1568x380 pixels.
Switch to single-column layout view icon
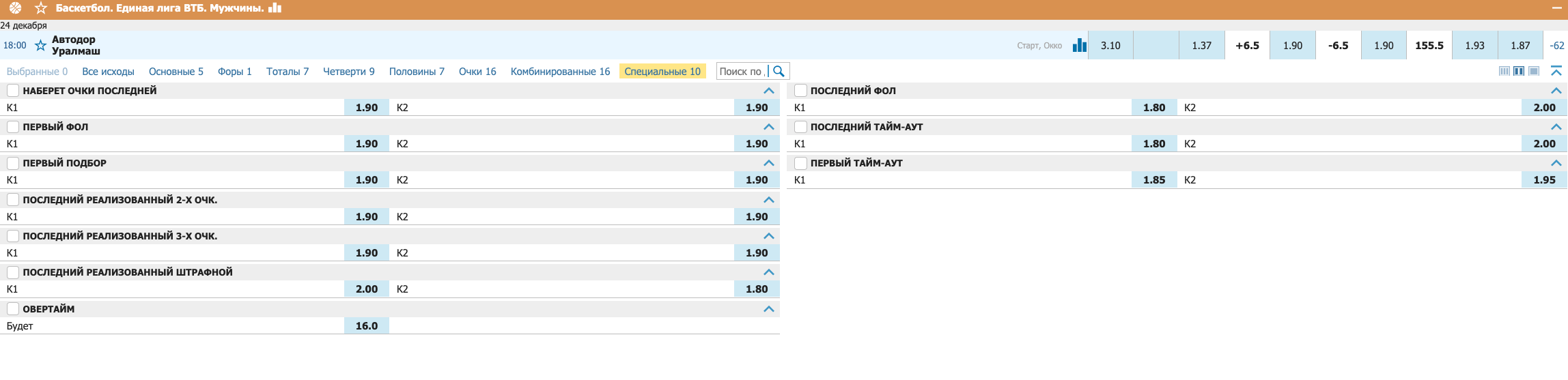[1534, 72]
